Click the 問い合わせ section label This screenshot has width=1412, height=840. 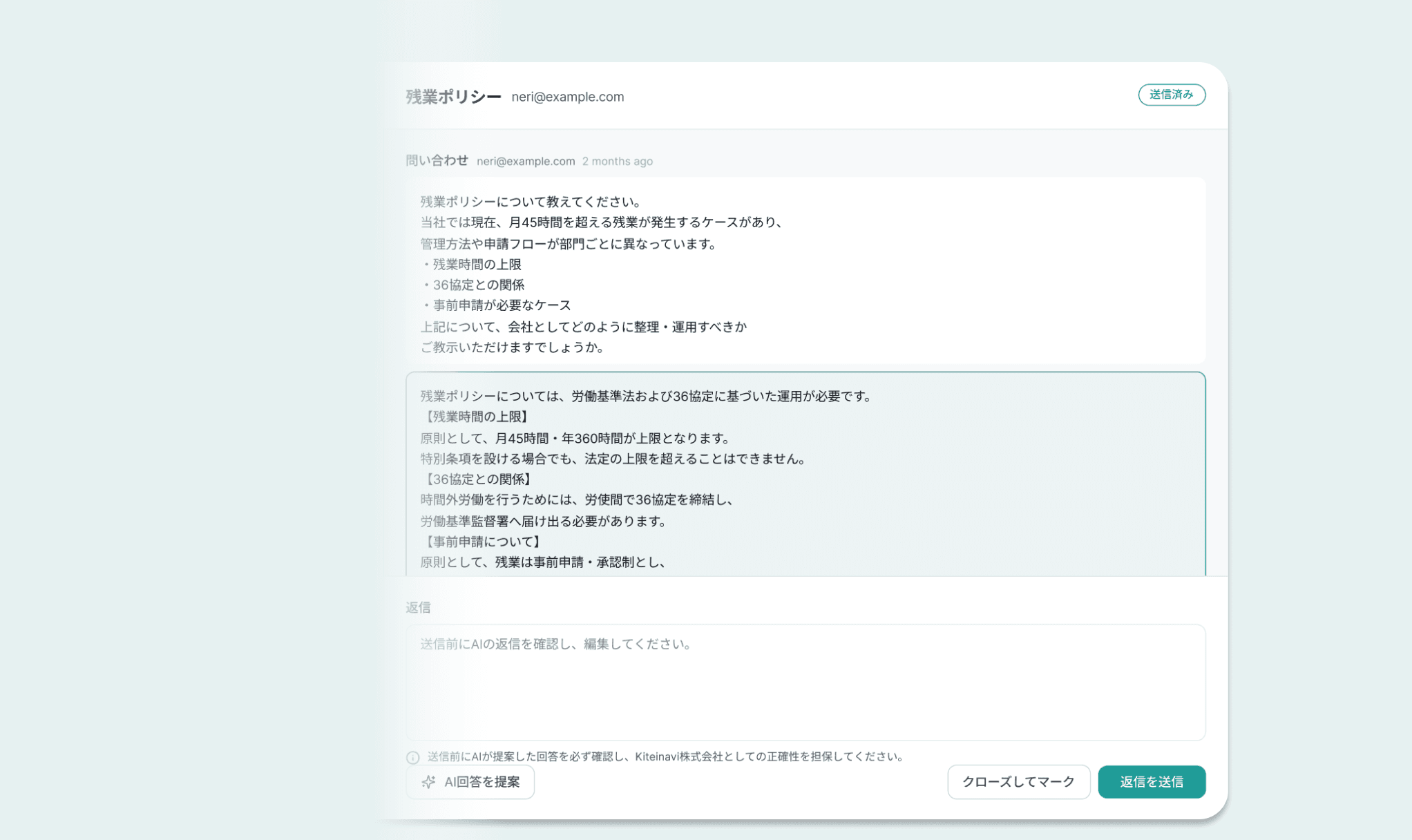click(437, 160)
